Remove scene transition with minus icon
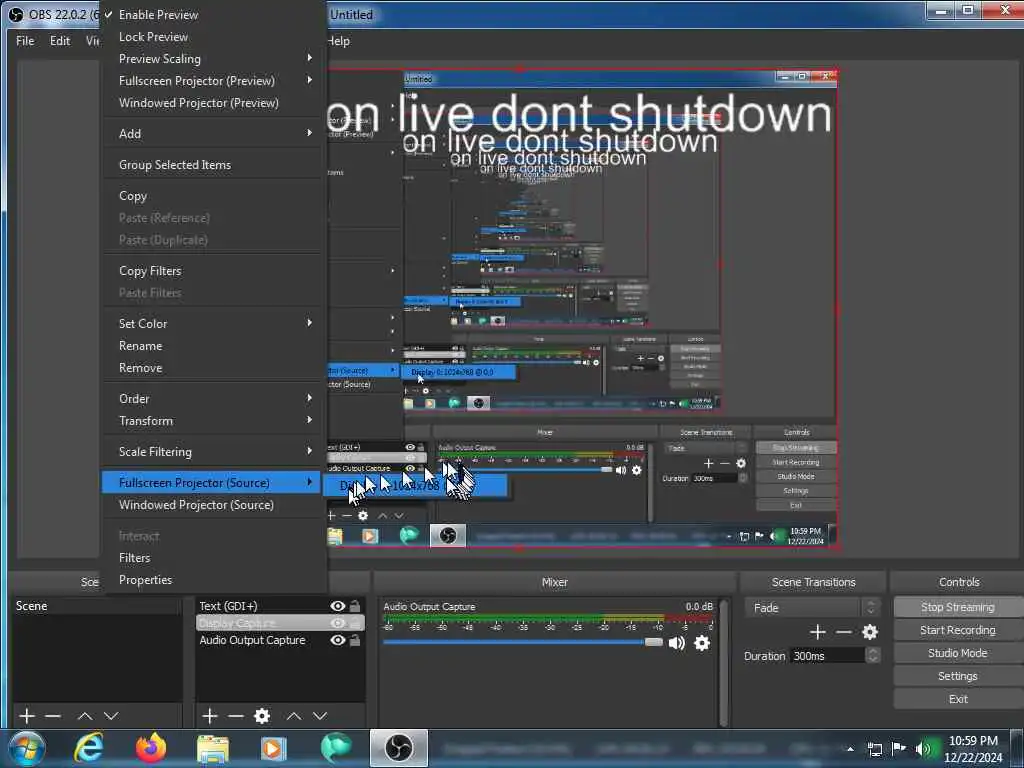 [844, 632]
